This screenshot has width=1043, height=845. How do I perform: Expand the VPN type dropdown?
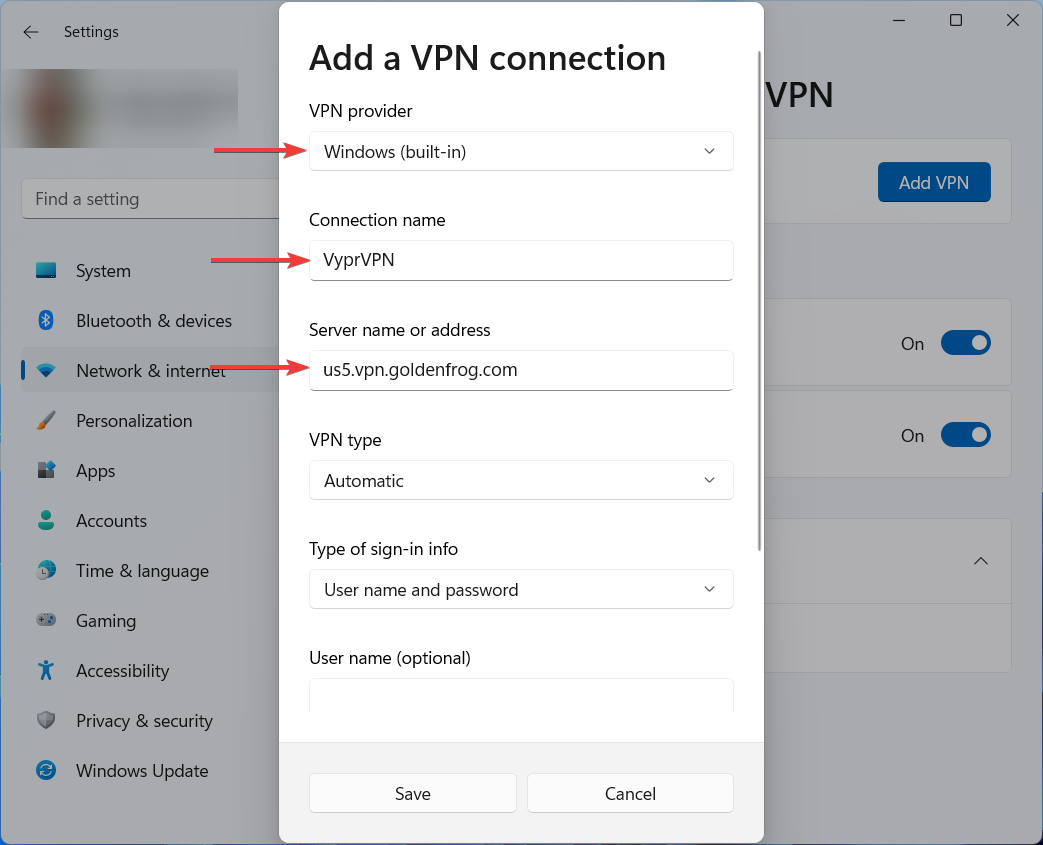[x=521, y=480]
